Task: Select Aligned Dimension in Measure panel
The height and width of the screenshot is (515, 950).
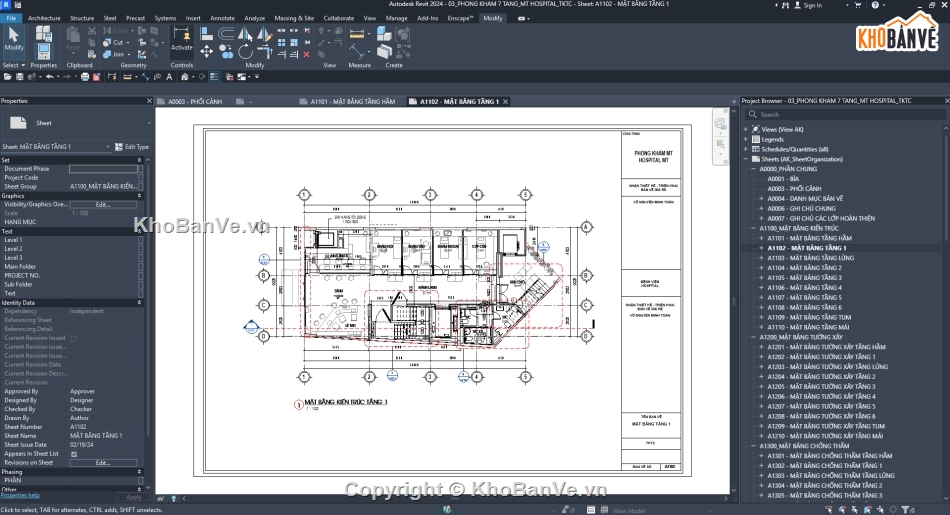Action: tap(357, 52)
